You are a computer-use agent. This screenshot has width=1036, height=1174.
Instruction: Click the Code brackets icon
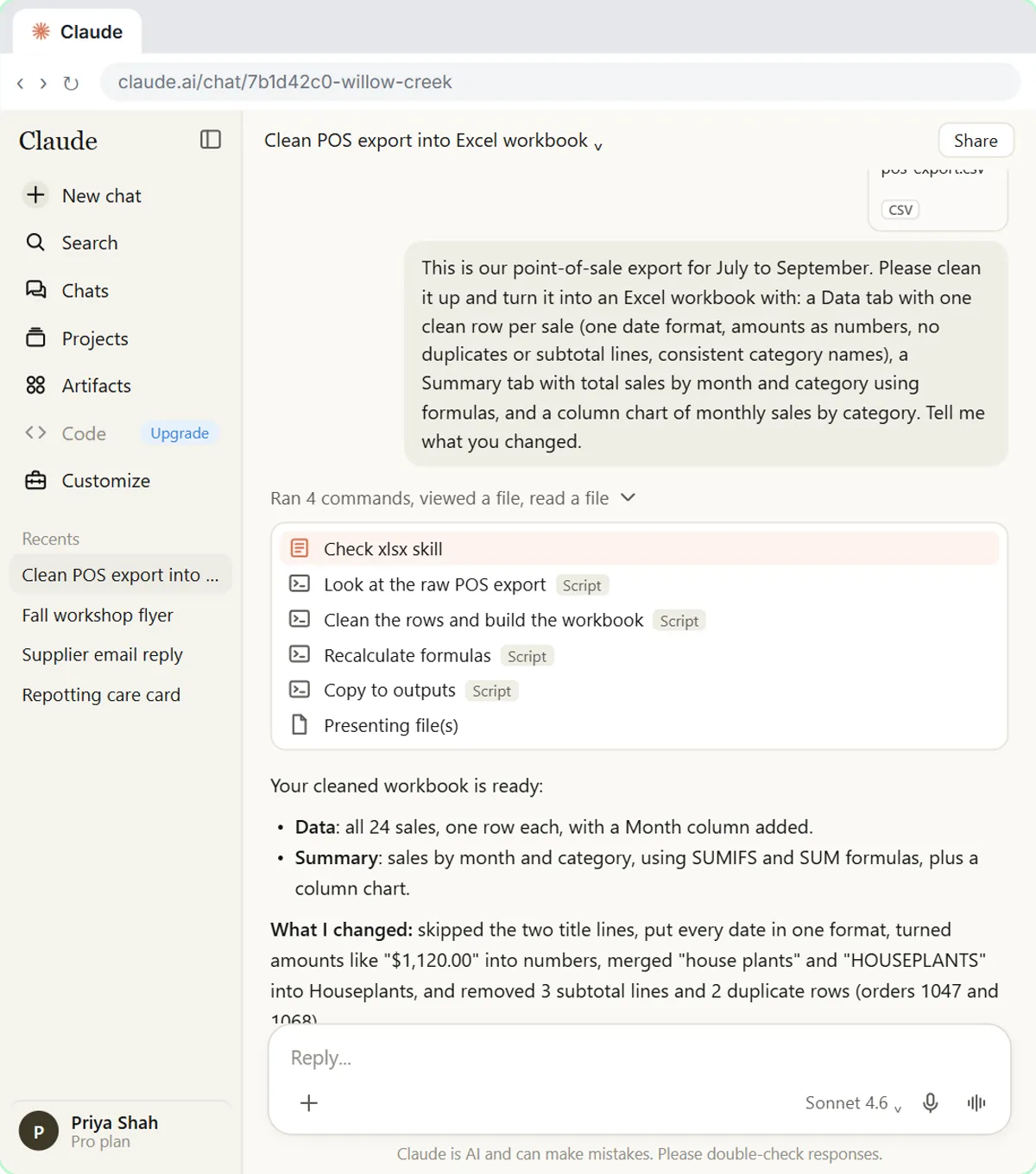click(x=35, y=432)
